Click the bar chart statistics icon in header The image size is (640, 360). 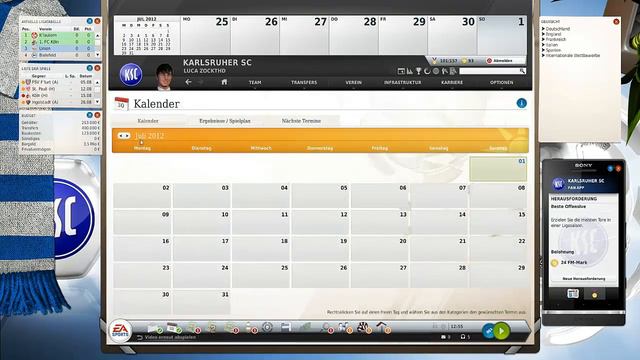(410, 71)
